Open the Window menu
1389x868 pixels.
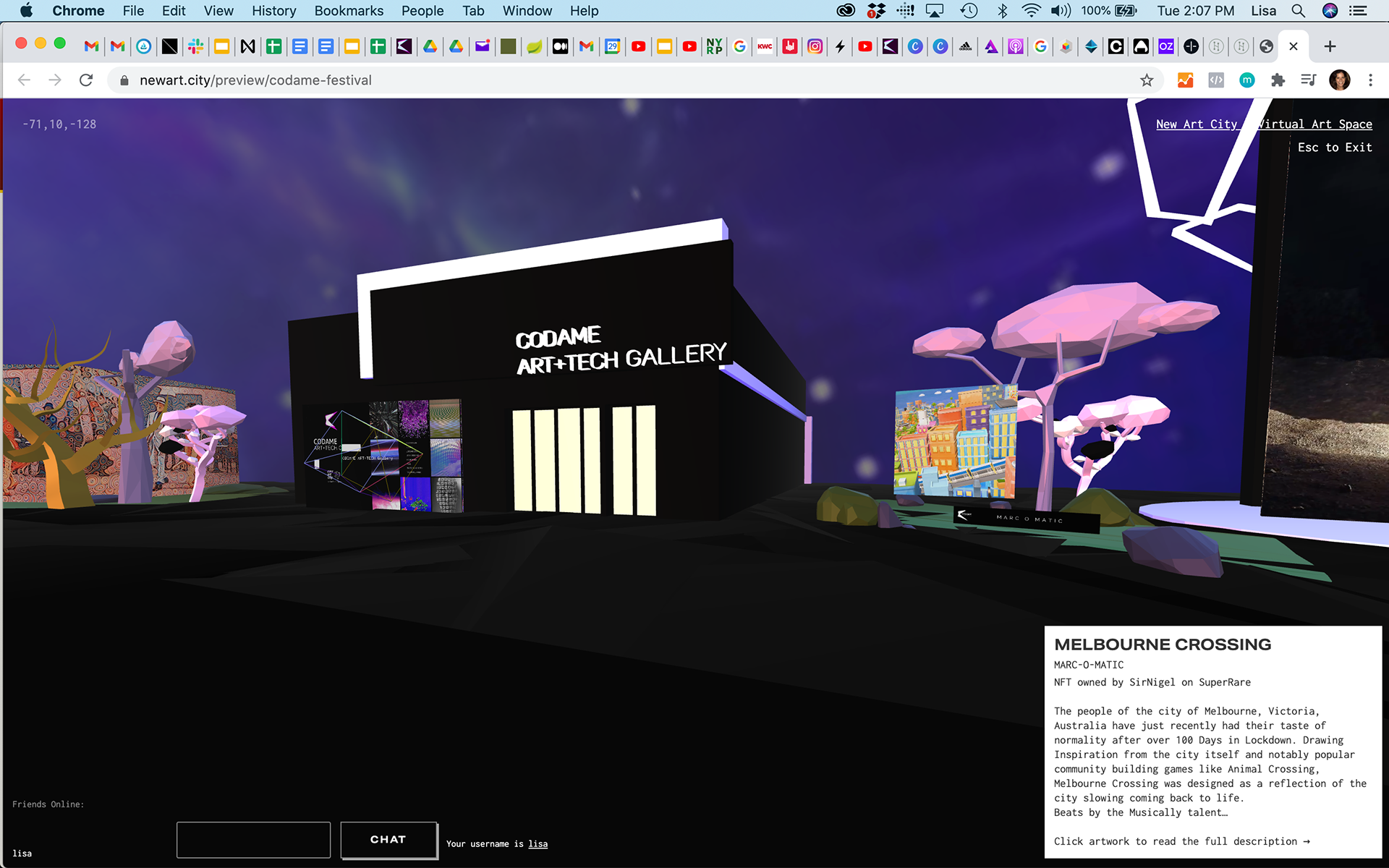click(x=527, y=11)
